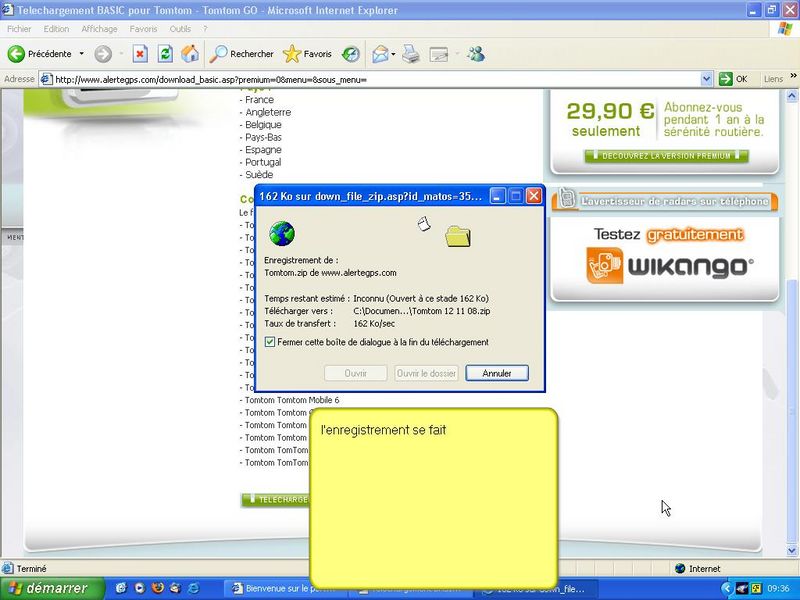Click the Internet zone status bar indicator

coord(697,568)
